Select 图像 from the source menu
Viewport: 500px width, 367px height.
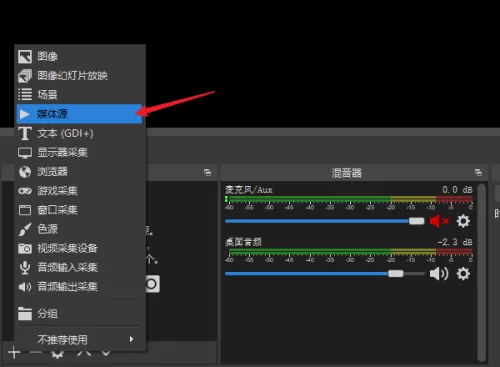tap(80, 57)
